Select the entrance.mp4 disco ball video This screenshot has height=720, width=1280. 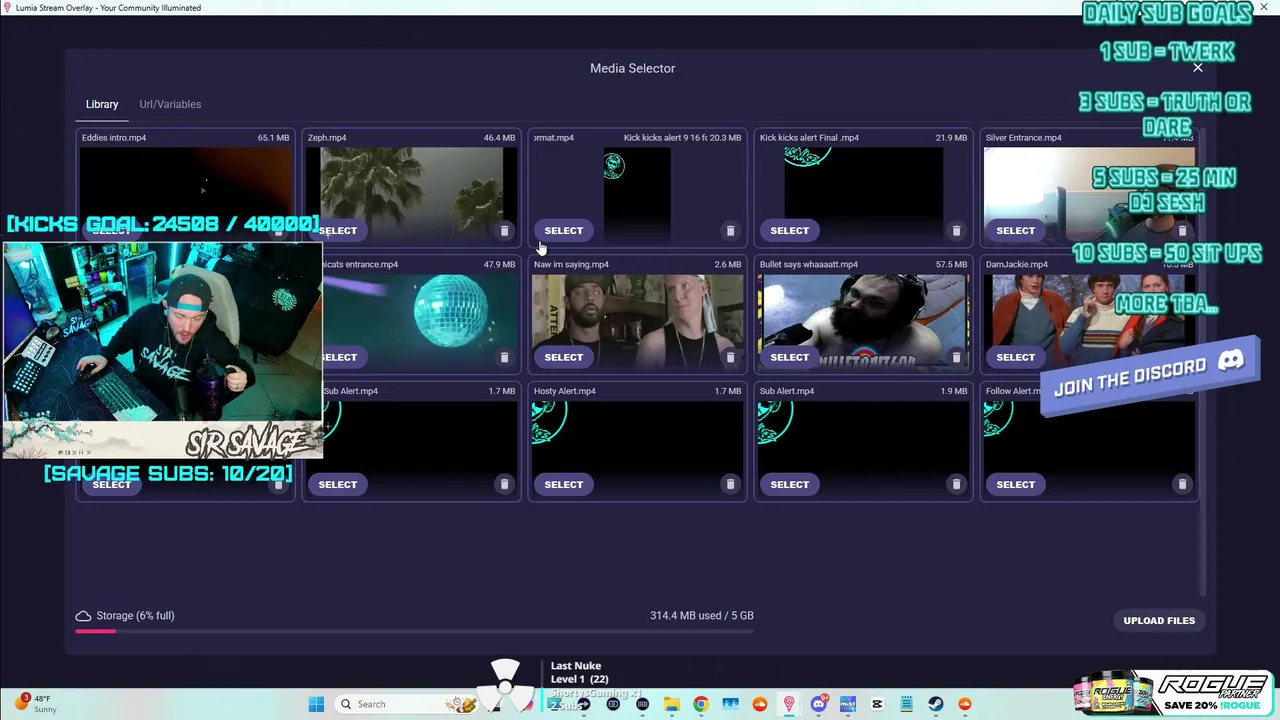338,357
